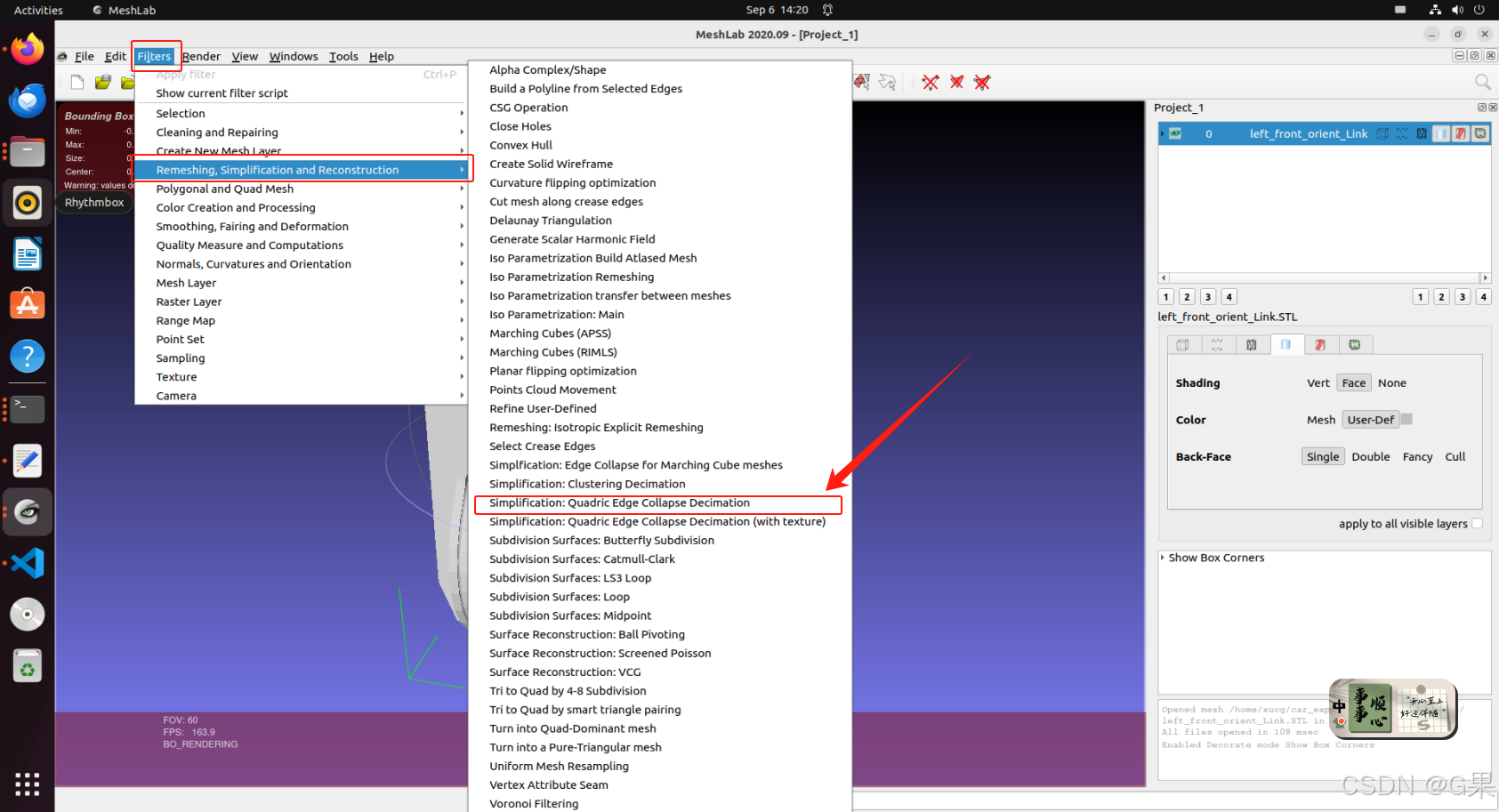
Task: Set Back-Face to Fancy
Action: (1417, 457)
